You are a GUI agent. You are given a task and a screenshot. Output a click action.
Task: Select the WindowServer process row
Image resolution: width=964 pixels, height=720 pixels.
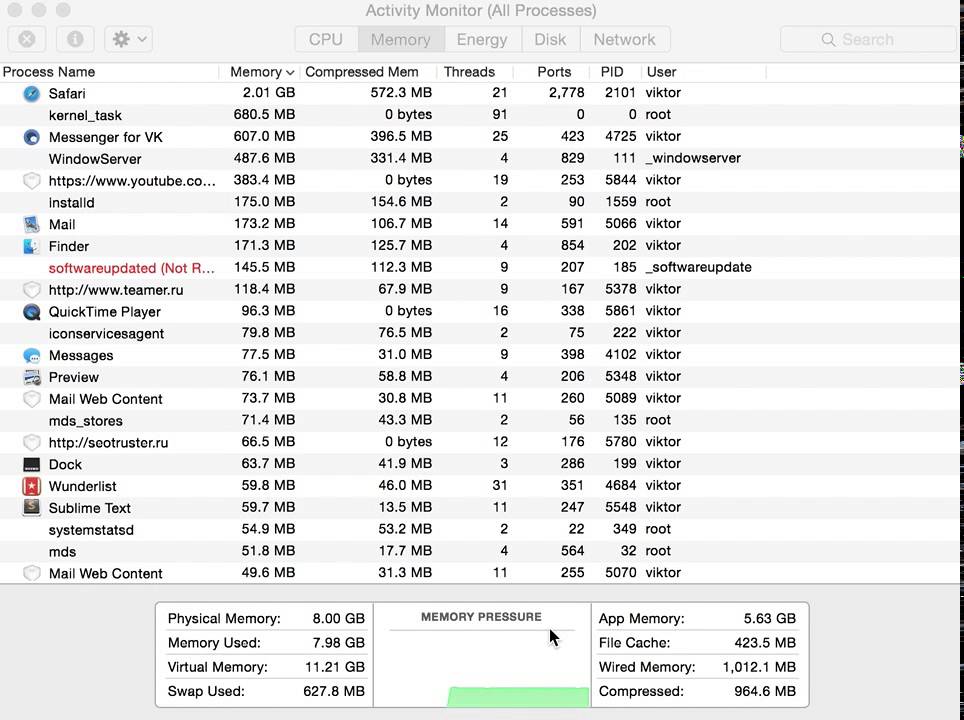click(x=480, y=159)
